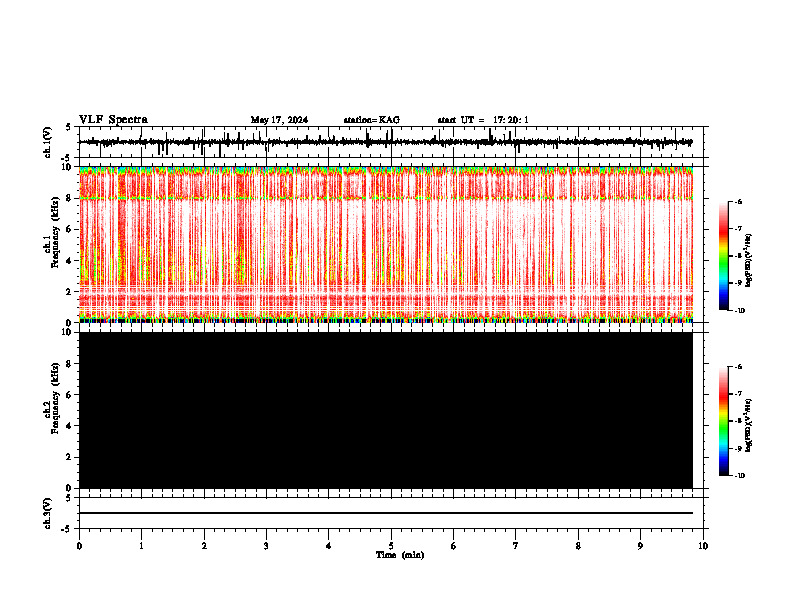Click time axis tick label "7"
792x612 pixels.
pyautogui.click(x=516, y=546)
